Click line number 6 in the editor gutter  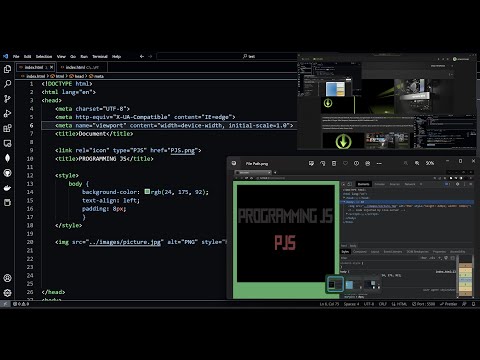31,125
